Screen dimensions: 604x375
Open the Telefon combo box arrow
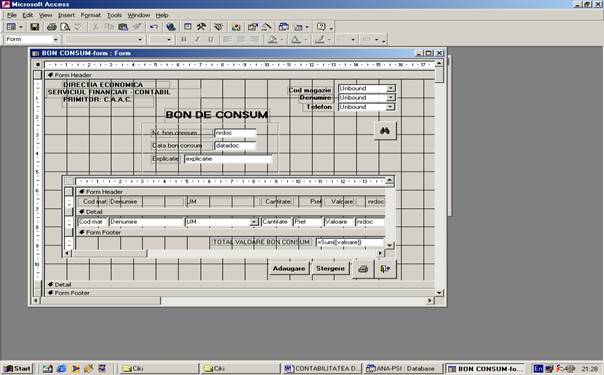click(x=391, y=107)
